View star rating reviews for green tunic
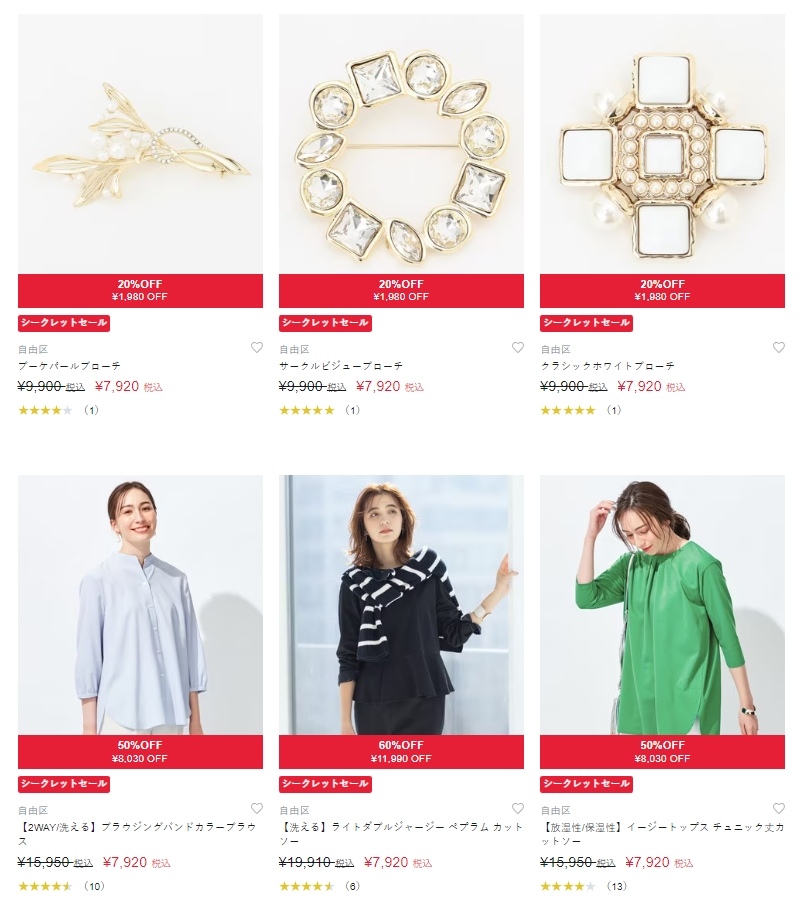 tap(583, 886)
